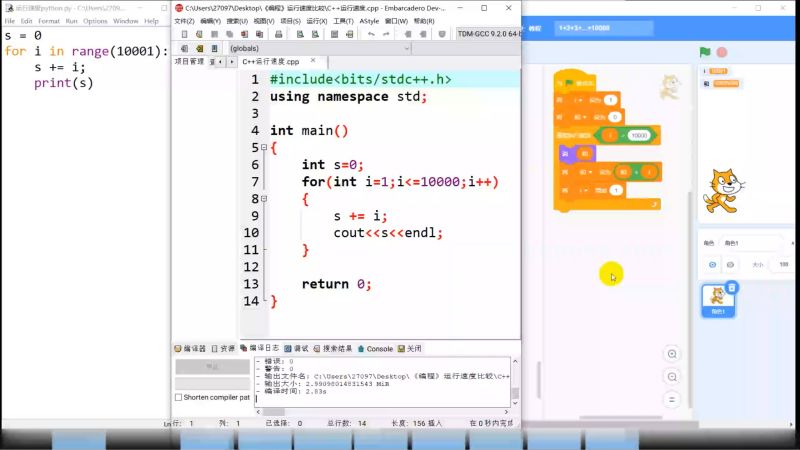Viewport: 800px width, 450px height.
Task: Click the shield-shaped icon before compiler selector
Action: (x=442, y=34)
